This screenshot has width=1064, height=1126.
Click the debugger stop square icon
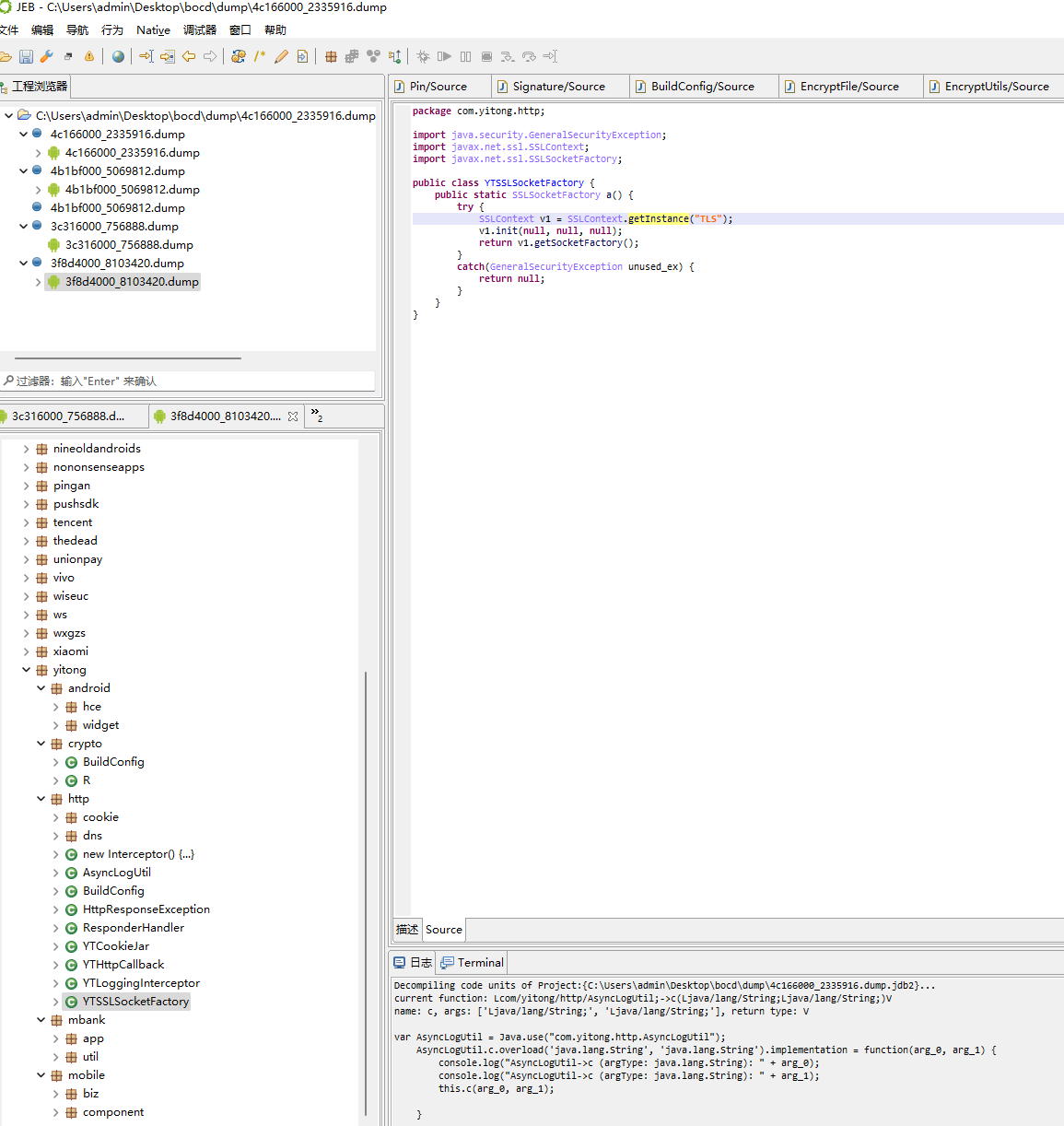pos(486,56)
